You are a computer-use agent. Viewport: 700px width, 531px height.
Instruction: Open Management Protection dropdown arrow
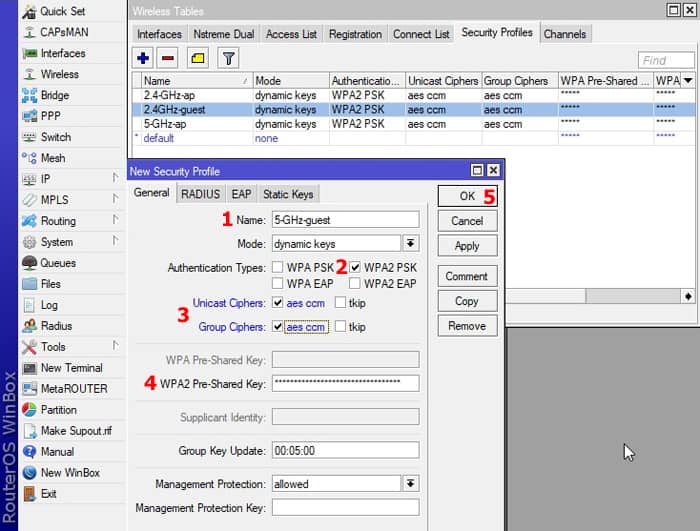tap(410, 483)
